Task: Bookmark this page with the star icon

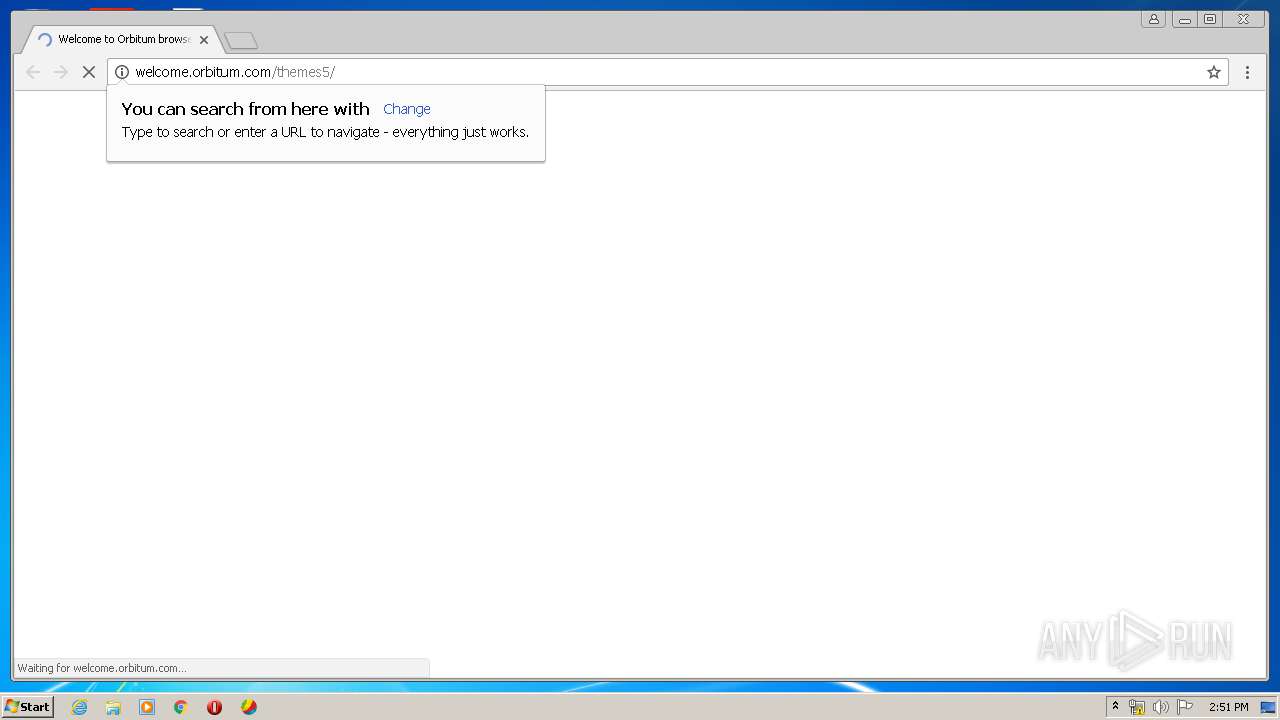Action: [1214, 72]
